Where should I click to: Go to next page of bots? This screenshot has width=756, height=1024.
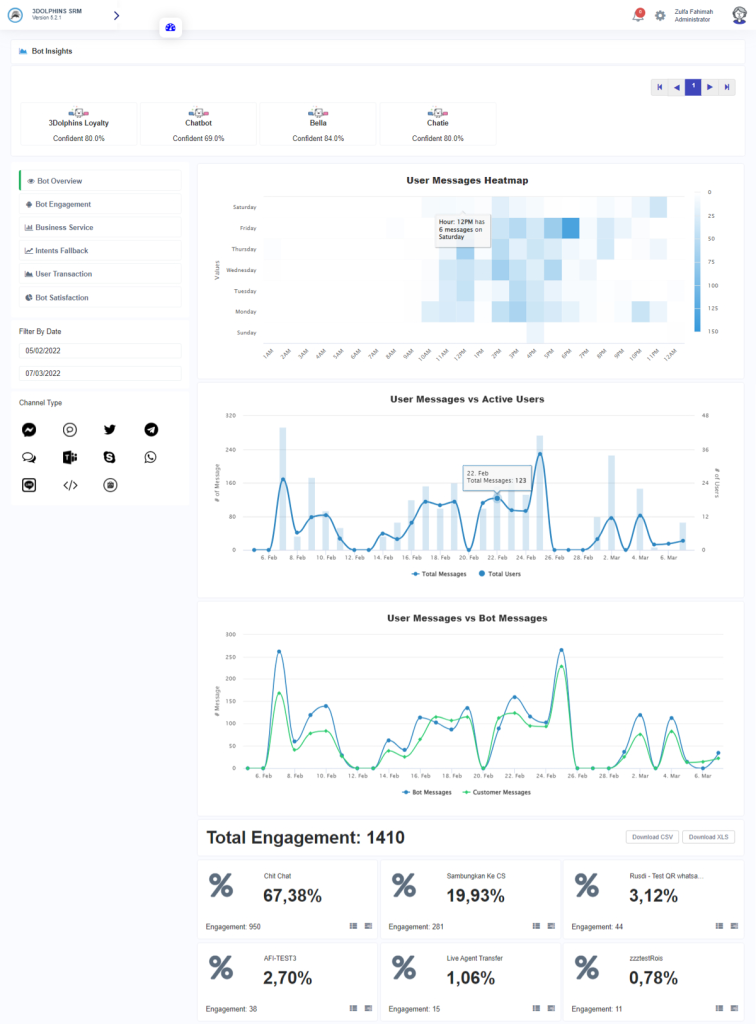tap(710, 87)
